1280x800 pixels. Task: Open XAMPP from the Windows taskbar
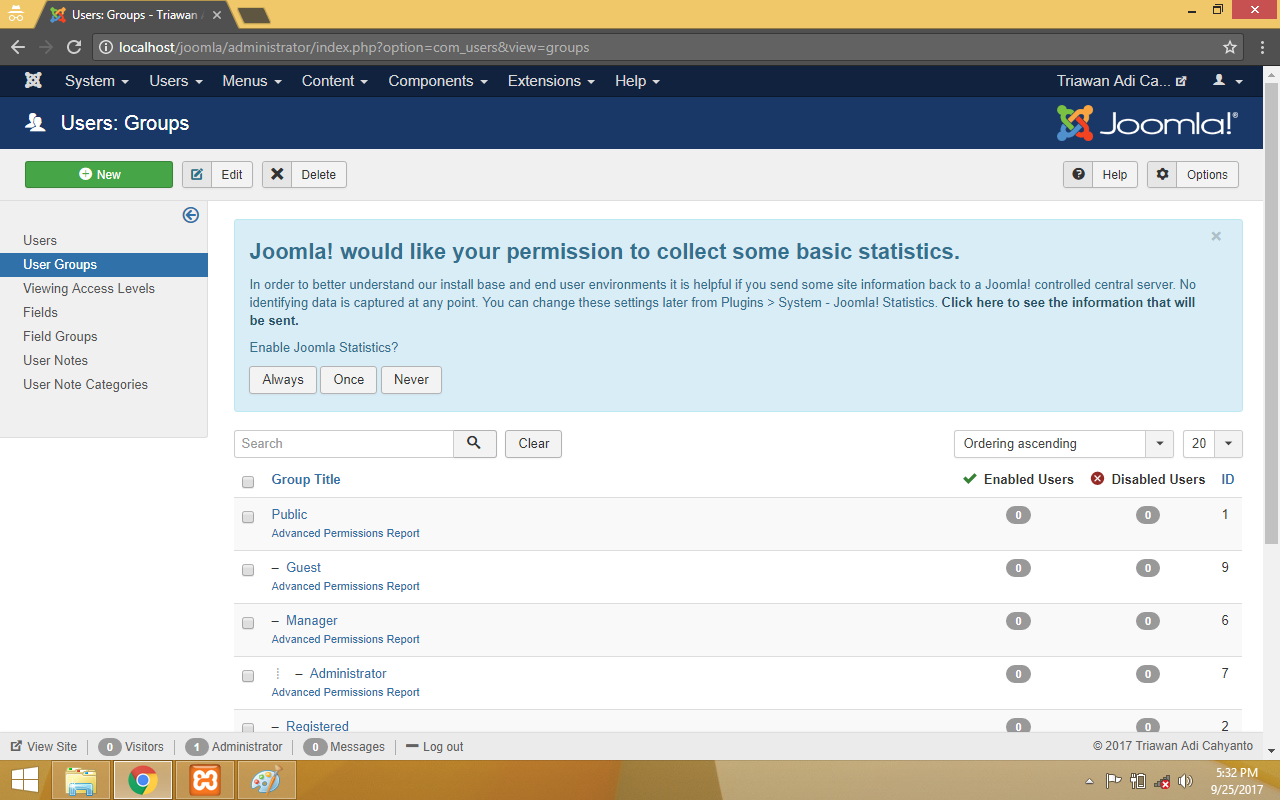(x=204, y=780)
